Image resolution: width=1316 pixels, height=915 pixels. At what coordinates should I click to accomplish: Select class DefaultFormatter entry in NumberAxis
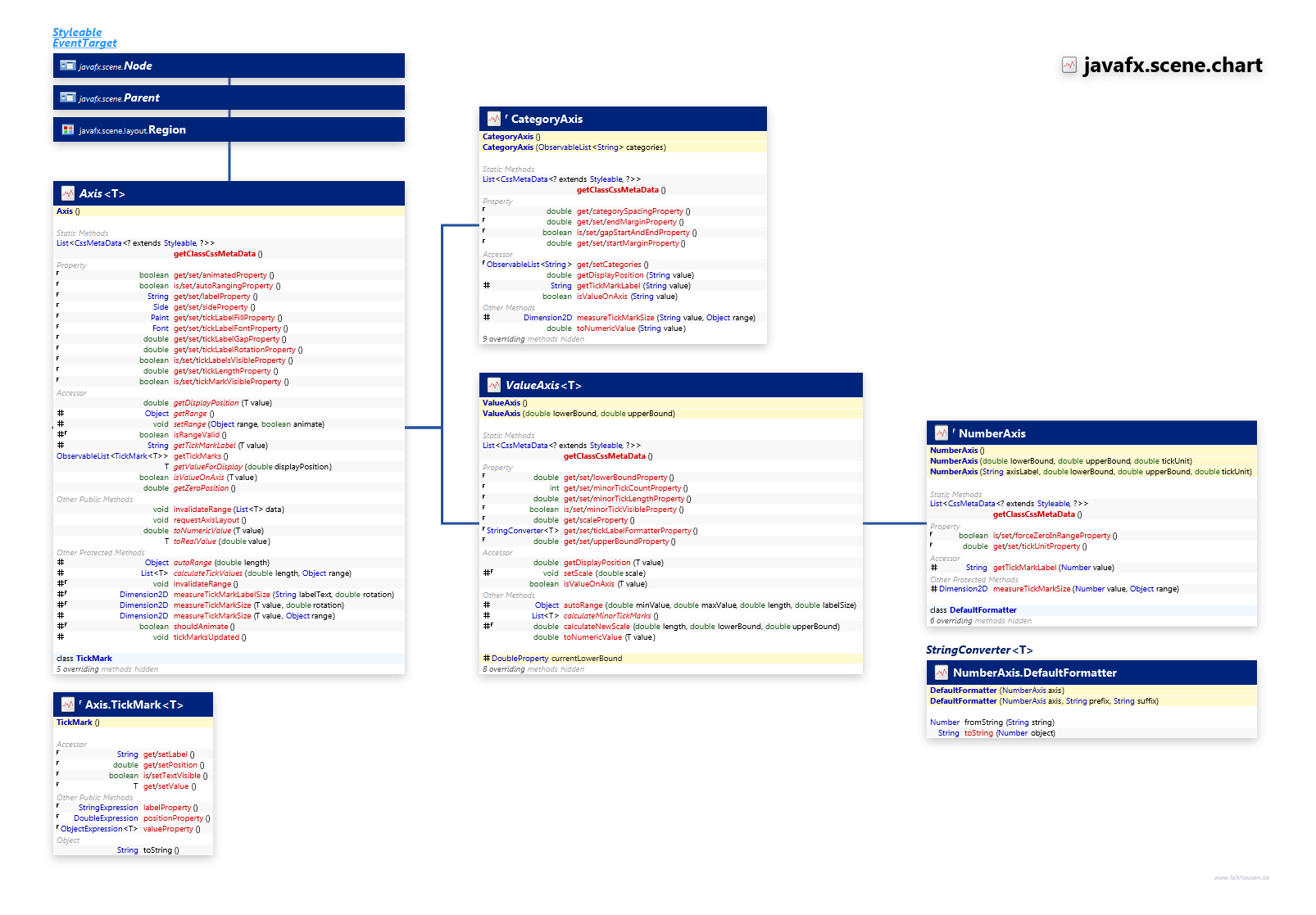tap(982, 610)
